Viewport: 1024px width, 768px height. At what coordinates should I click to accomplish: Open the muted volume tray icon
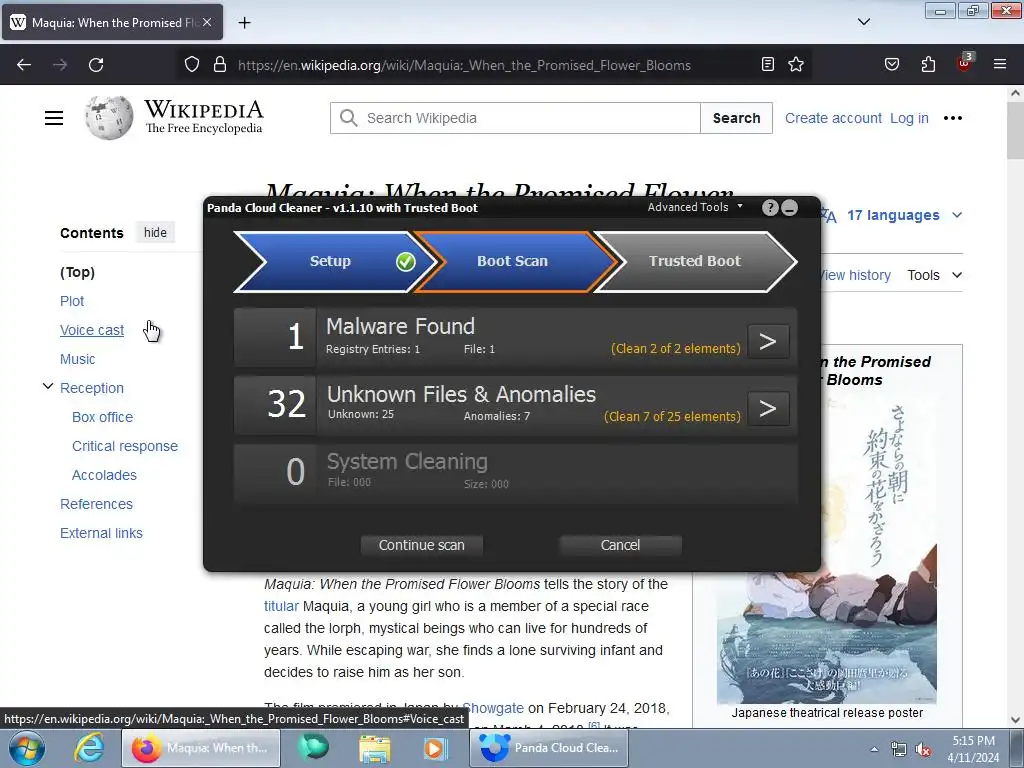coord(923,750)
